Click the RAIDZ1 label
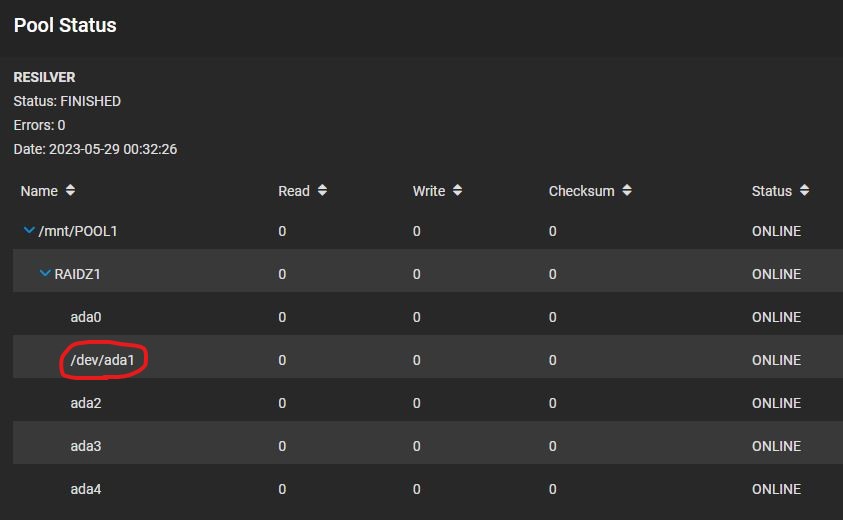This screenshot has width=843, height=520. point(77,274)
